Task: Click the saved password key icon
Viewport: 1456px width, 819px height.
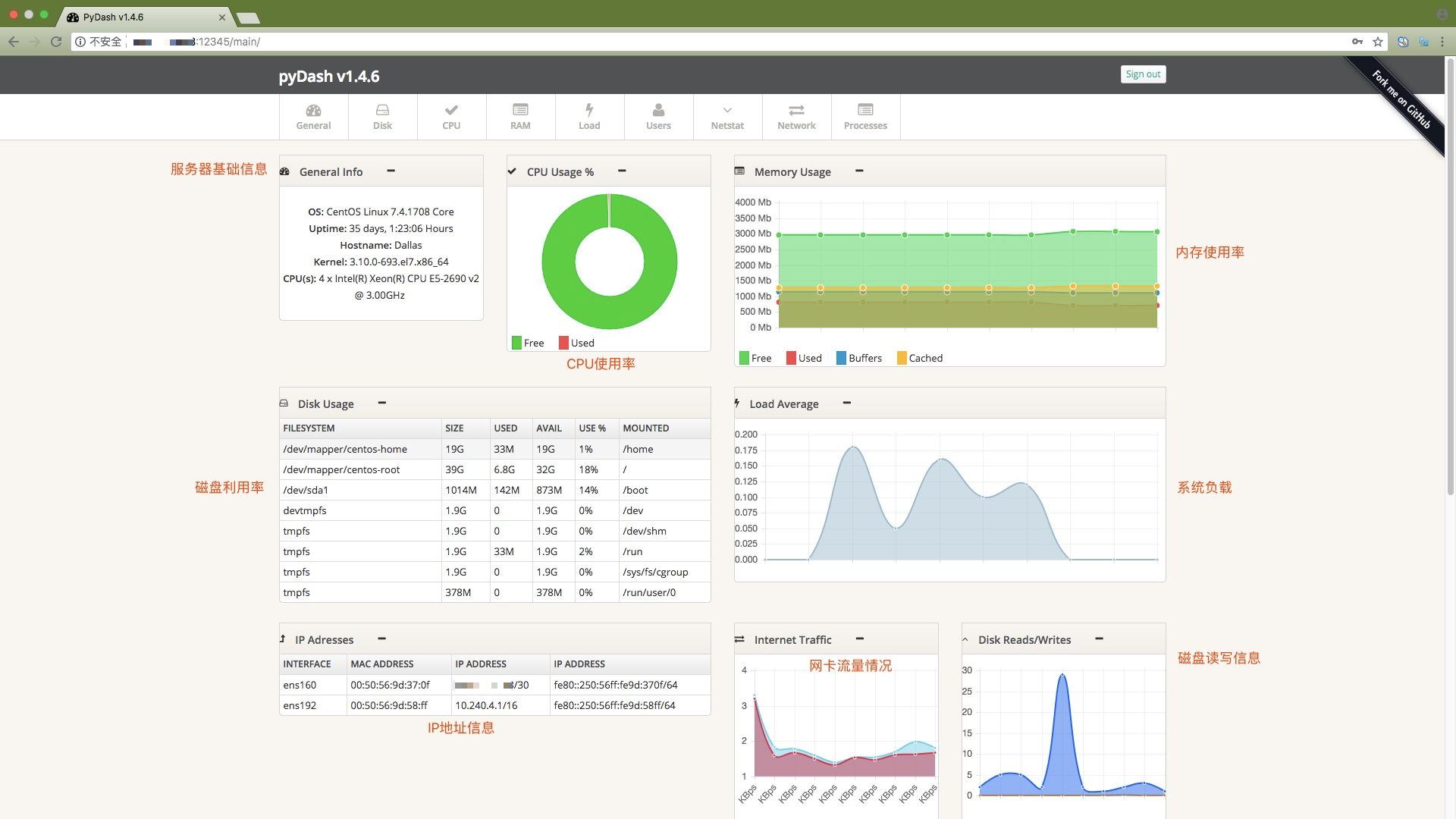Action: point(1357,42)
